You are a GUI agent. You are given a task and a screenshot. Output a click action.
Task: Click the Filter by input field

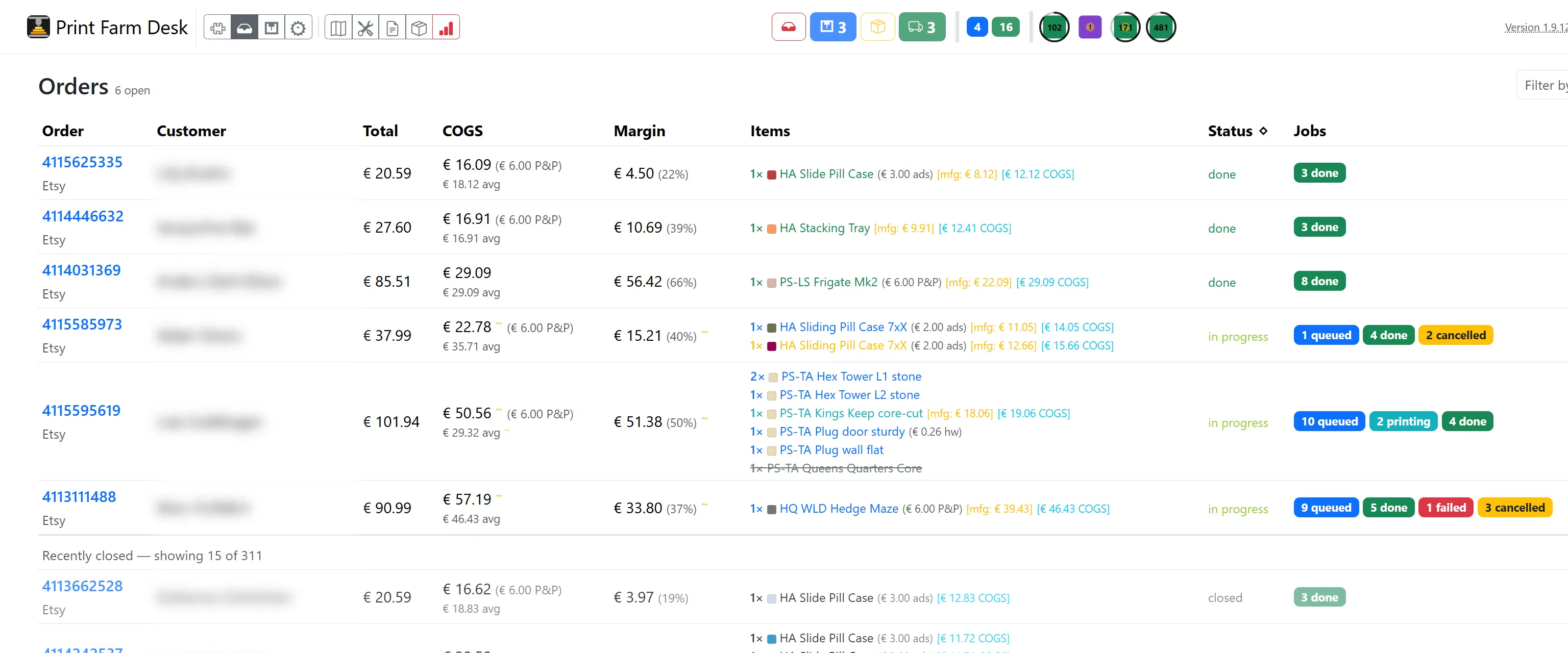tap(1542, 85)
